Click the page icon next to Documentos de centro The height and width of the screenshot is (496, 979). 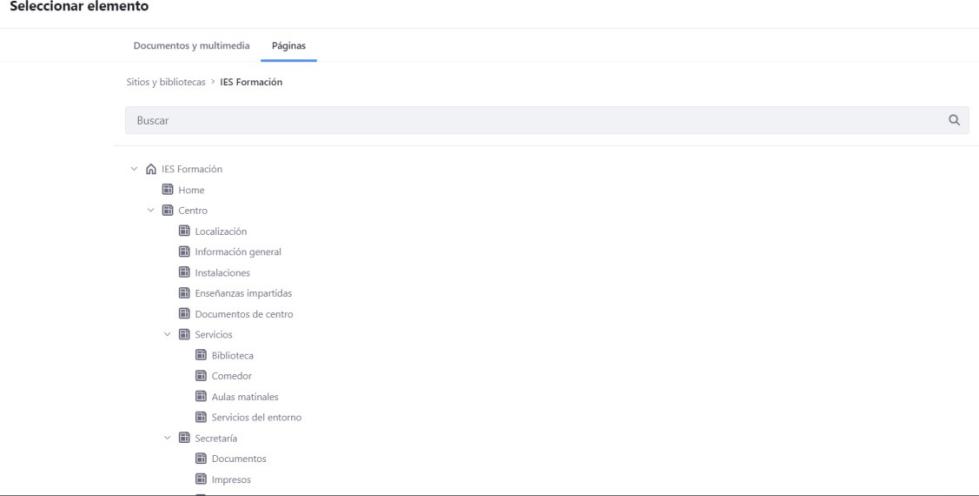click(184, 314)
